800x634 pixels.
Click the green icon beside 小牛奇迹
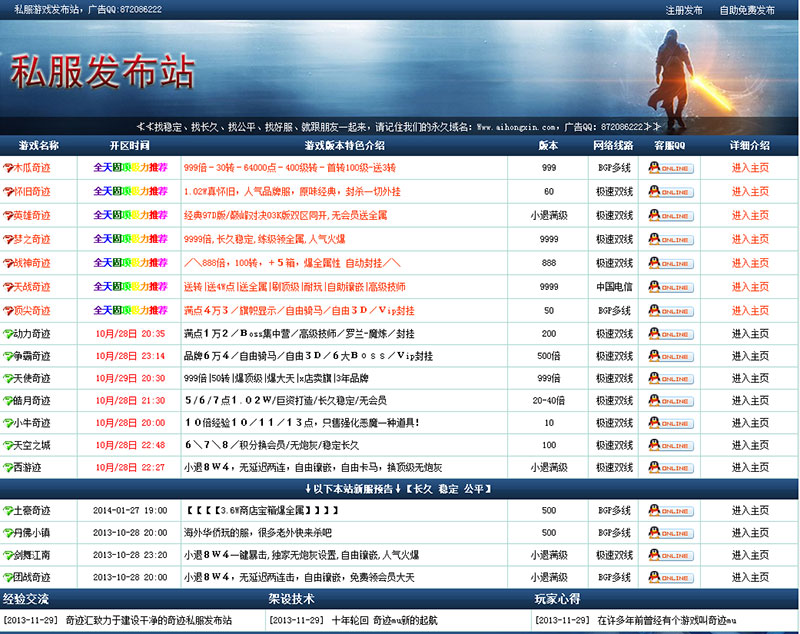pyautogui.click(x=8, y=423)
